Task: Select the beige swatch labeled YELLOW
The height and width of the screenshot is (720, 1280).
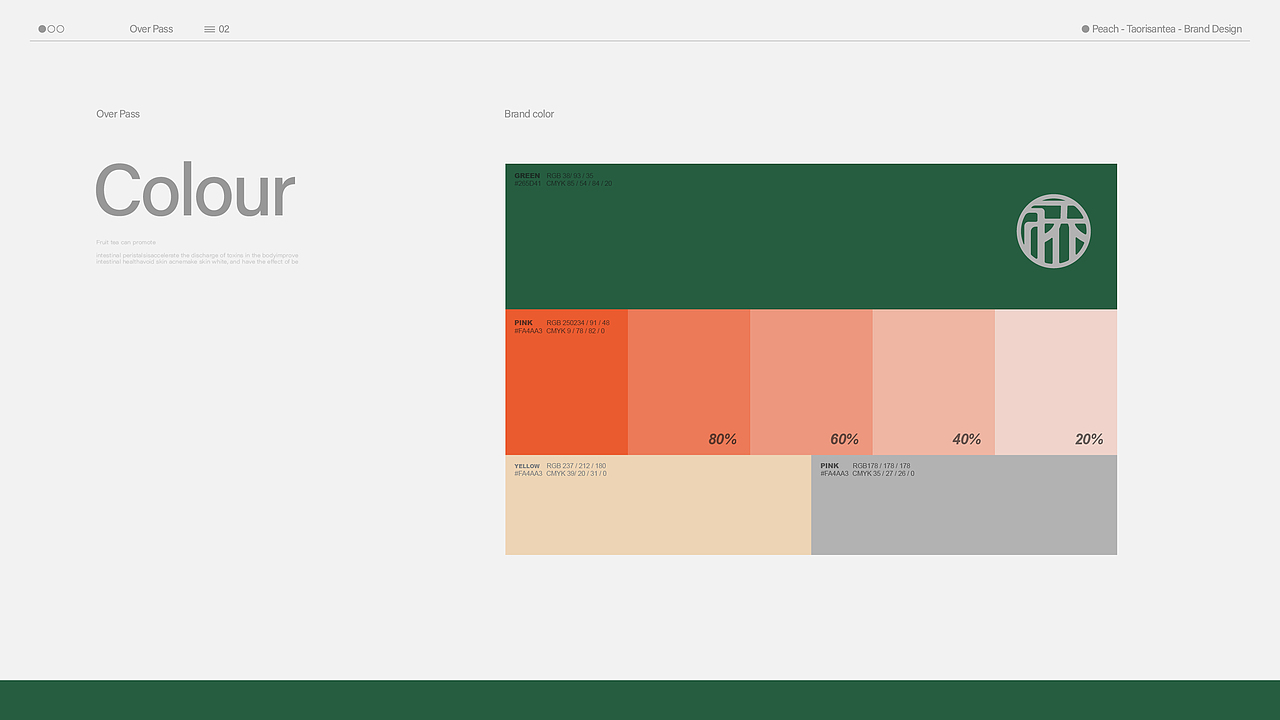Action: (658, 505)
